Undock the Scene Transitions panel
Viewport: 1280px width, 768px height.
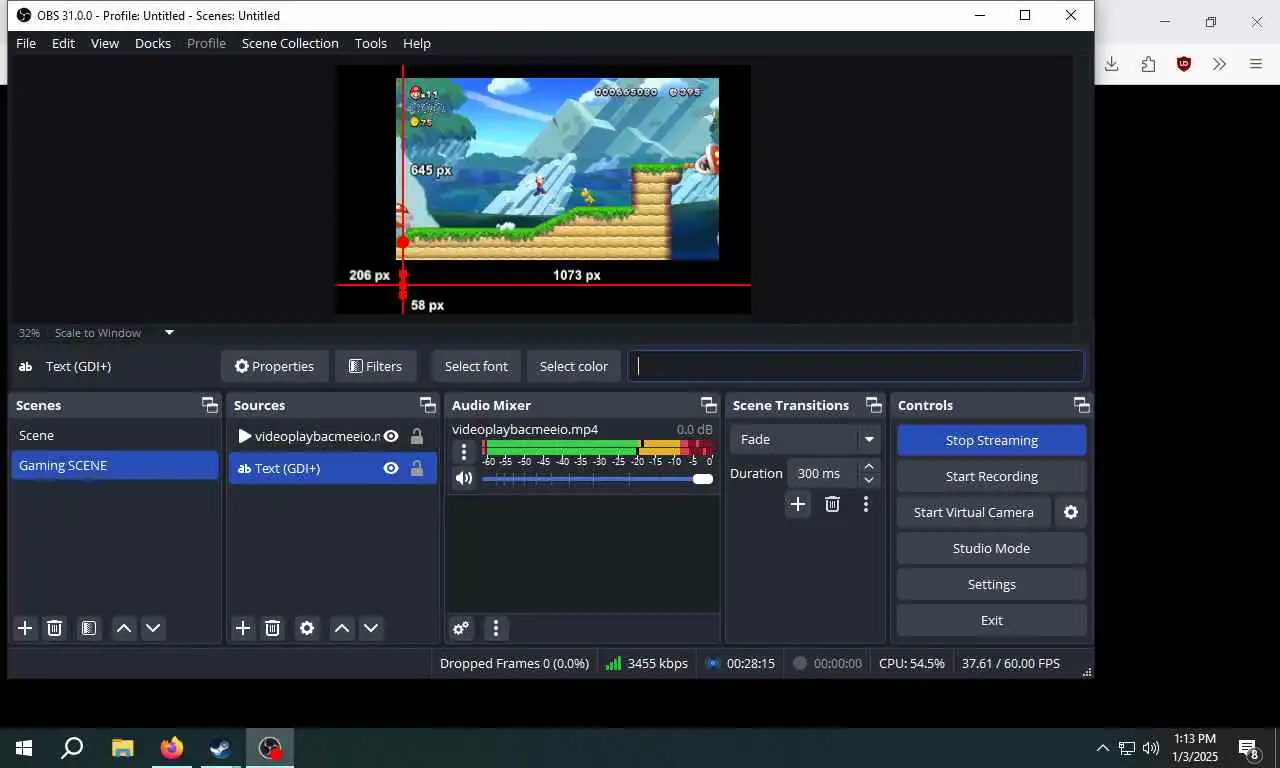click(874, 405)
